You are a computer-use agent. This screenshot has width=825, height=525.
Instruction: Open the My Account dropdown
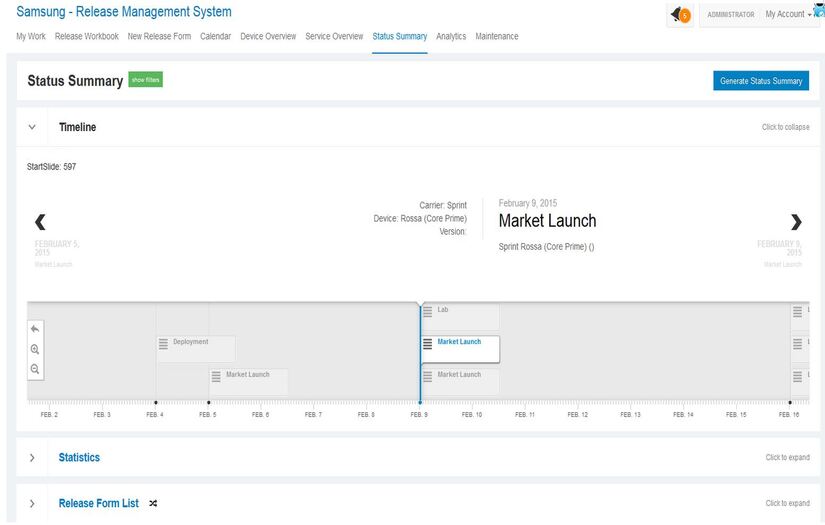(788, 14)
